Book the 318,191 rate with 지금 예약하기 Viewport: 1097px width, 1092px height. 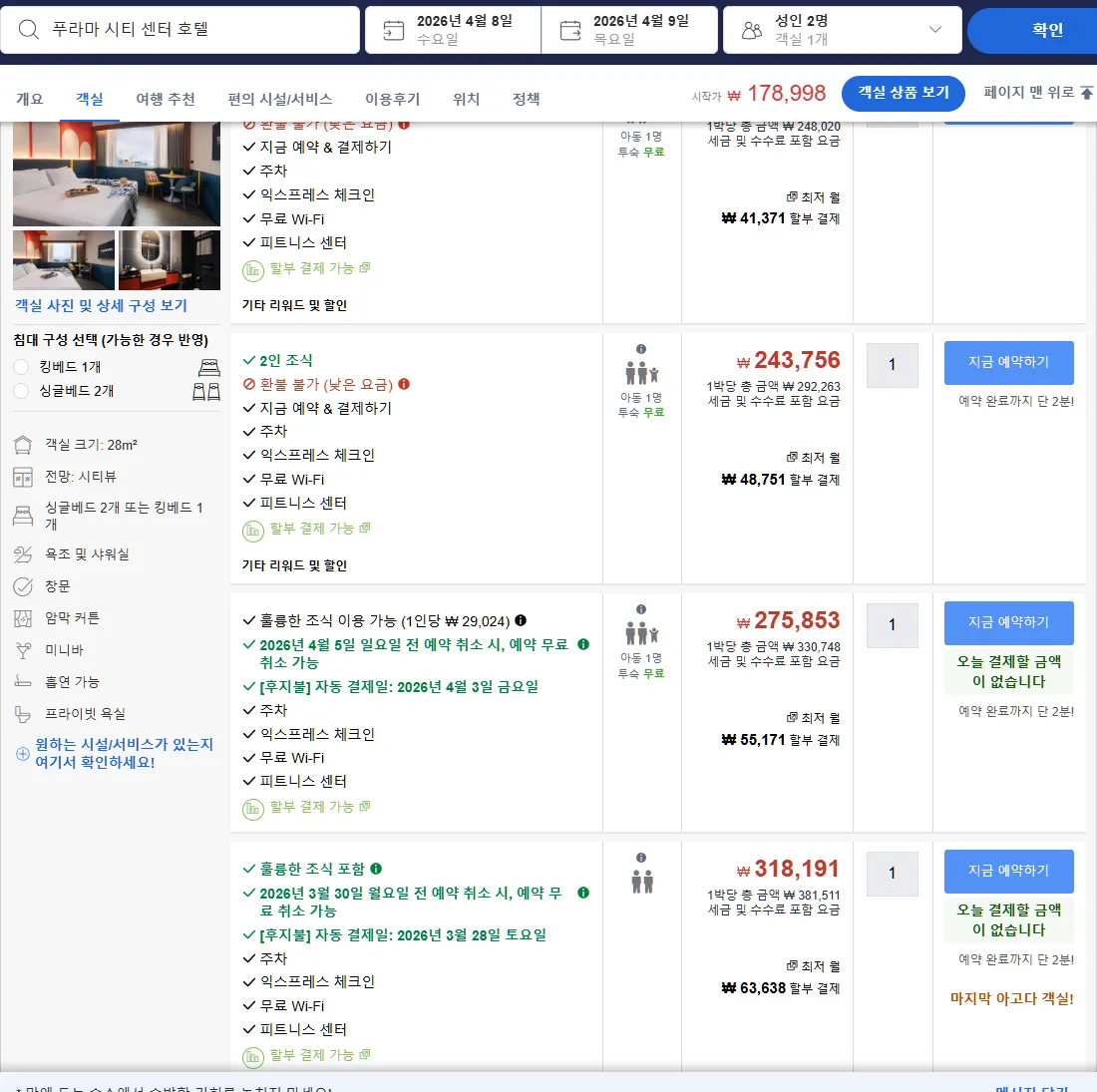pos(1009,871)
